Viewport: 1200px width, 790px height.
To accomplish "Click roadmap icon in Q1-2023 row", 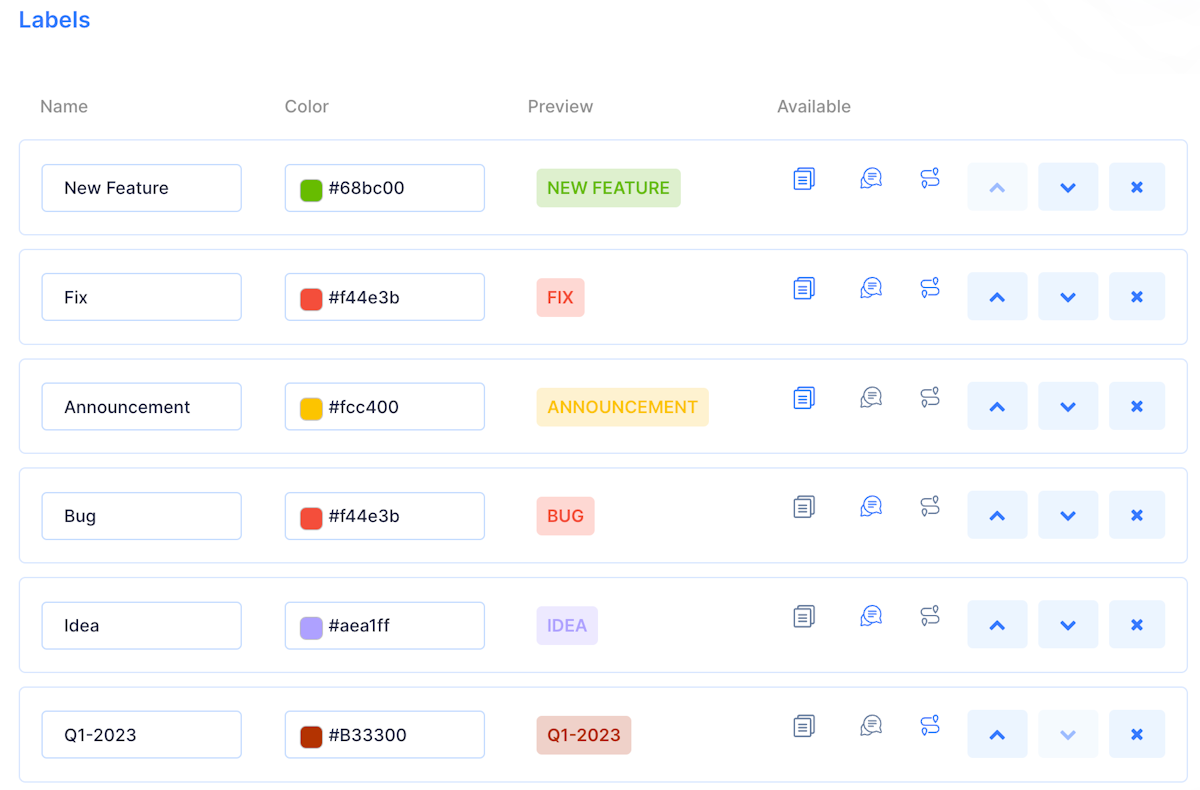I will (930, 726).
